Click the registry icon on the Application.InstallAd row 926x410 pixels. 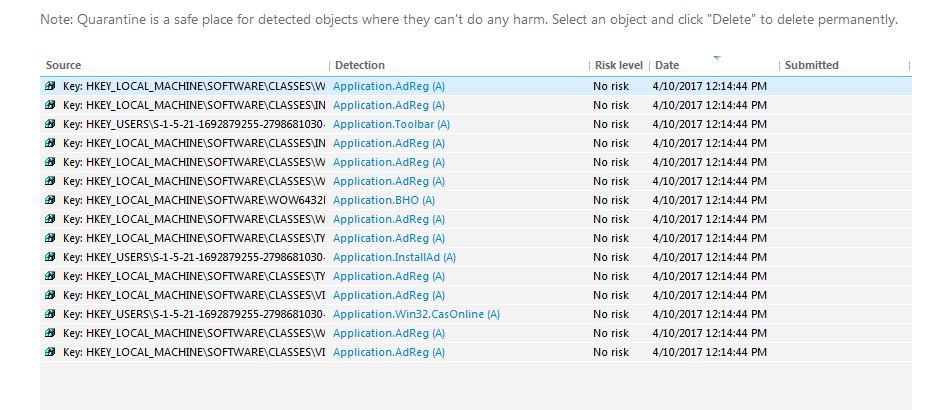(x=50, y=257)
